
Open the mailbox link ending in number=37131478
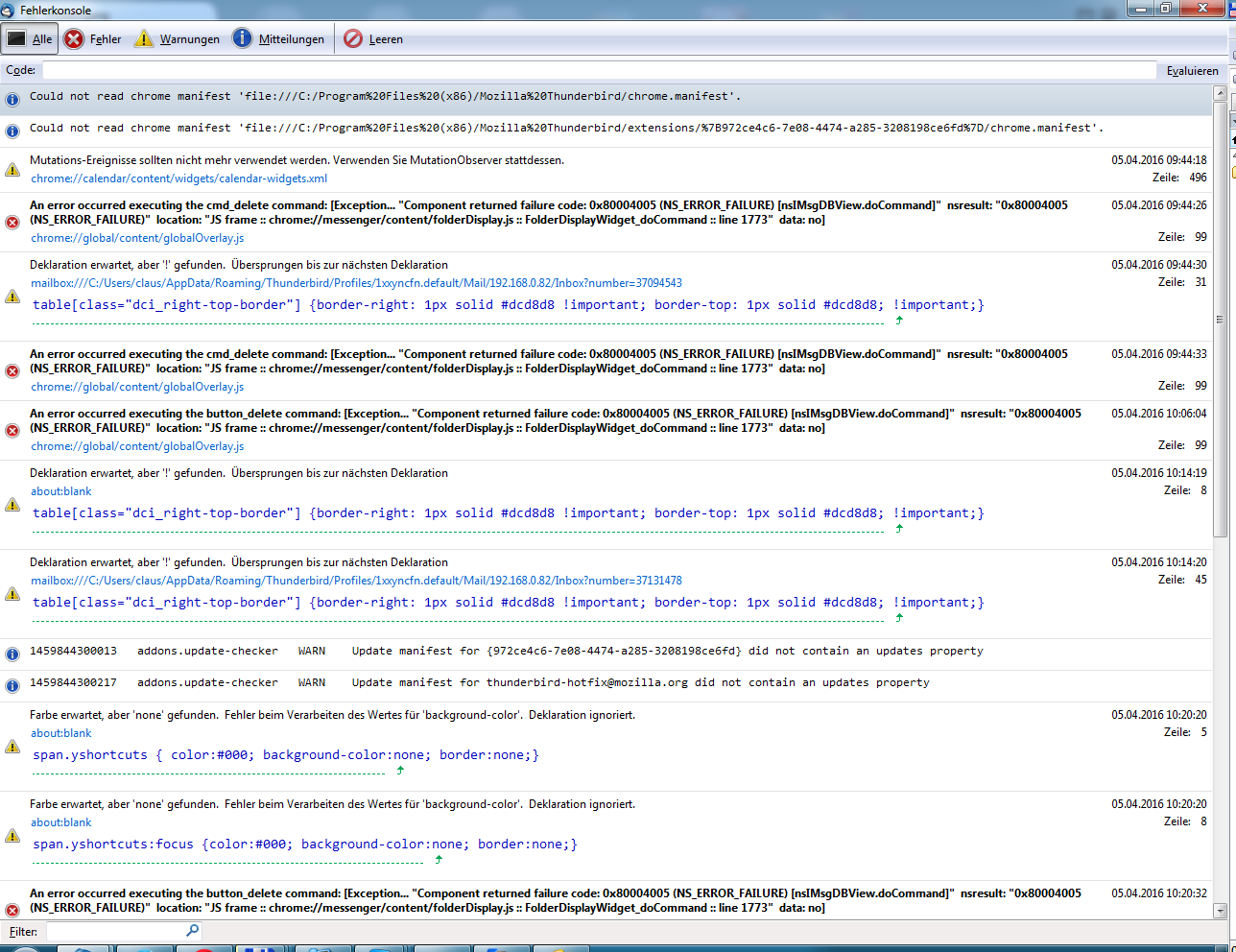356,581
